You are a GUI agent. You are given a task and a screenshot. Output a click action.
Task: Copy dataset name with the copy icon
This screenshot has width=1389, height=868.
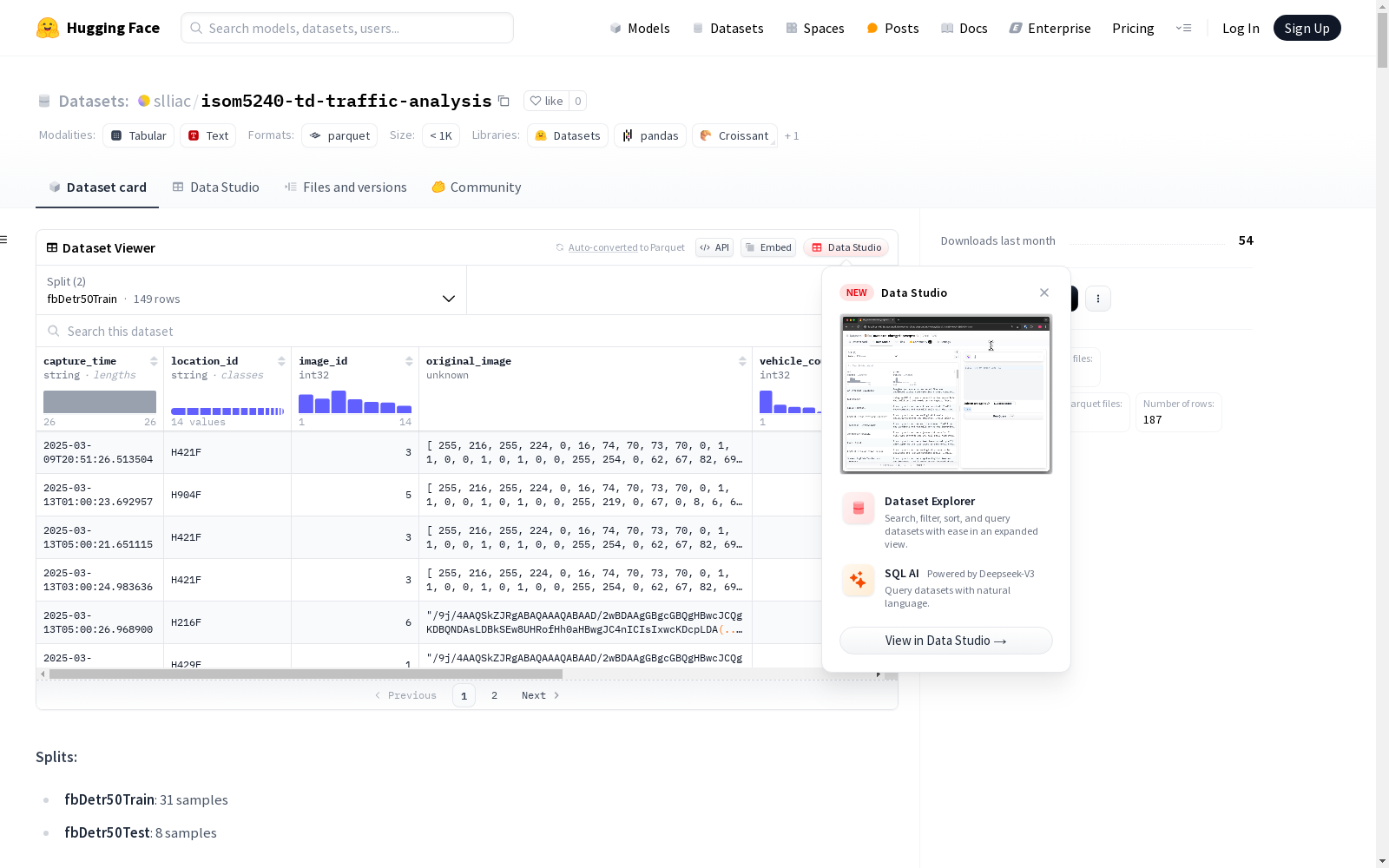tap(504, 101)
